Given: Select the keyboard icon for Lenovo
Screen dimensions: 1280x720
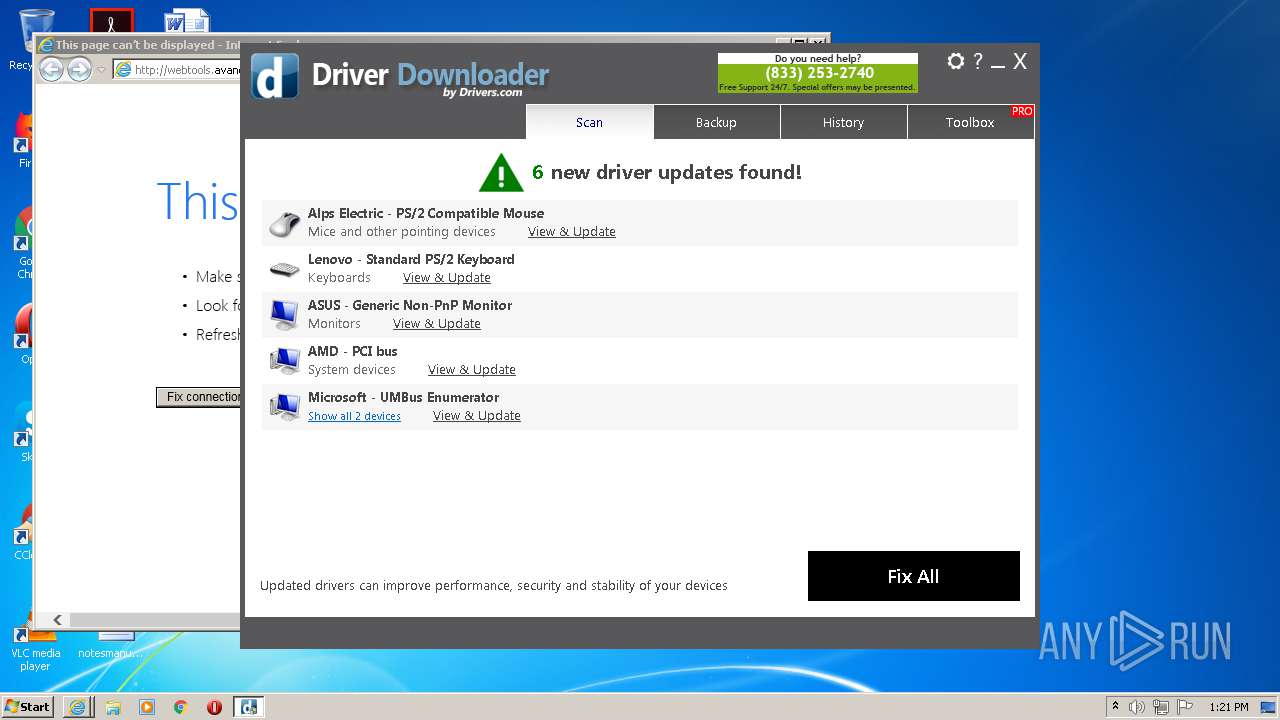Looking at the screenshot, I should pyautogui.click(x=285, y=269).
